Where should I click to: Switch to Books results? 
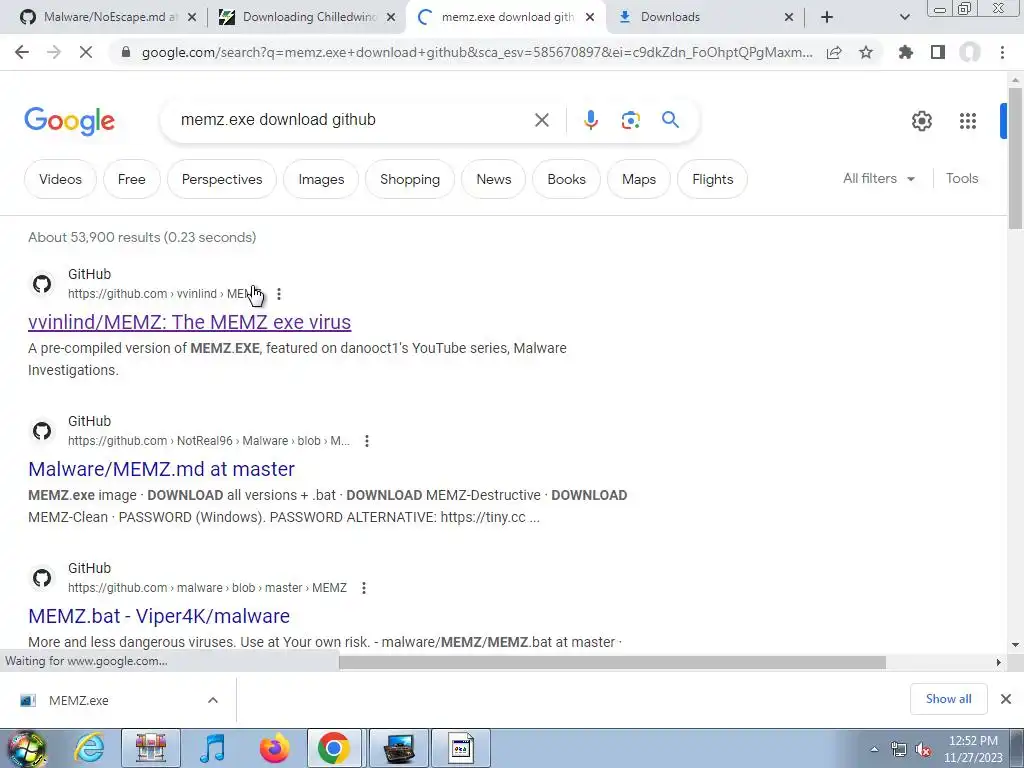[x=566, y=179]
